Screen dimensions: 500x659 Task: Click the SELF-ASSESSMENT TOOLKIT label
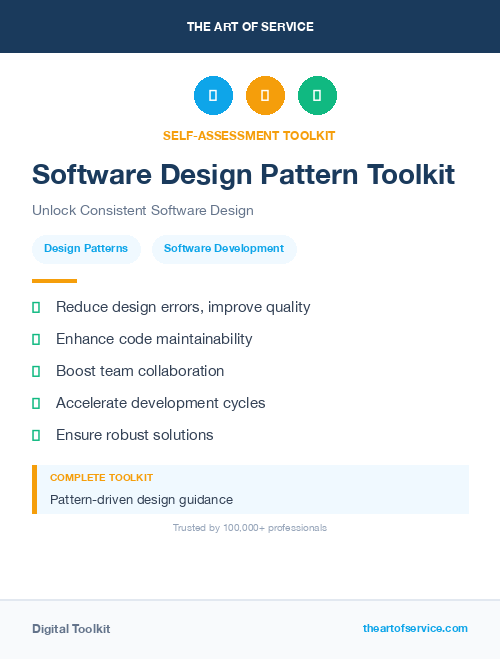coord(249,136)
